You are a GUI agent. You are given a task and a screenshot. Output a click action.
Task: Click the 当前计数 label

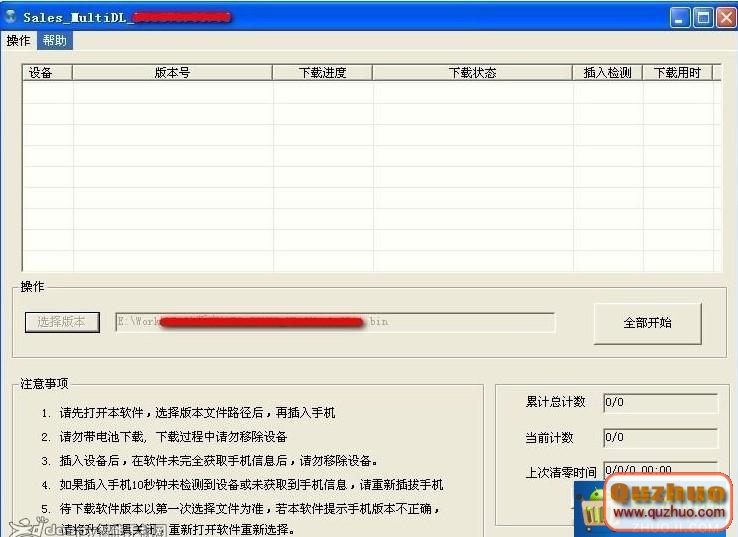pos(549,438)
